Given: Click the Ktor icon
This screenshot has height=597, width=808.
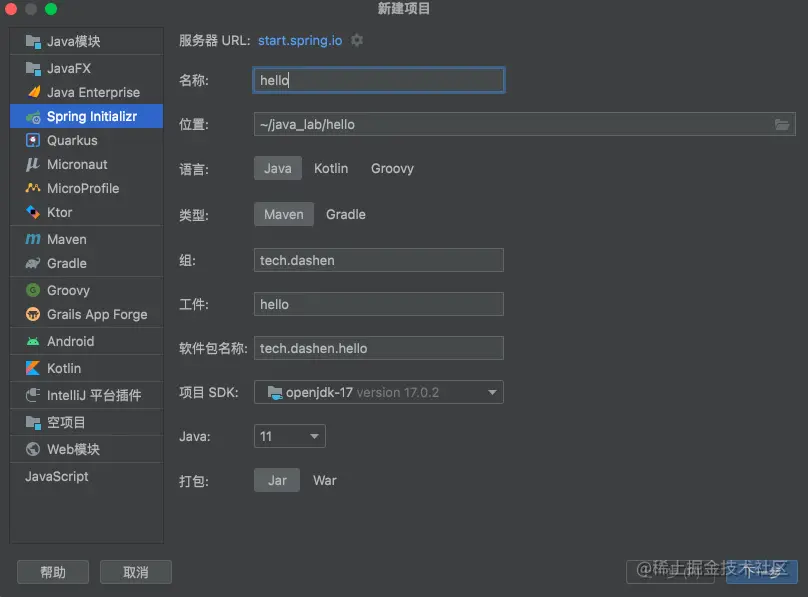Looking at the screenshot, I should click(33, 212).
